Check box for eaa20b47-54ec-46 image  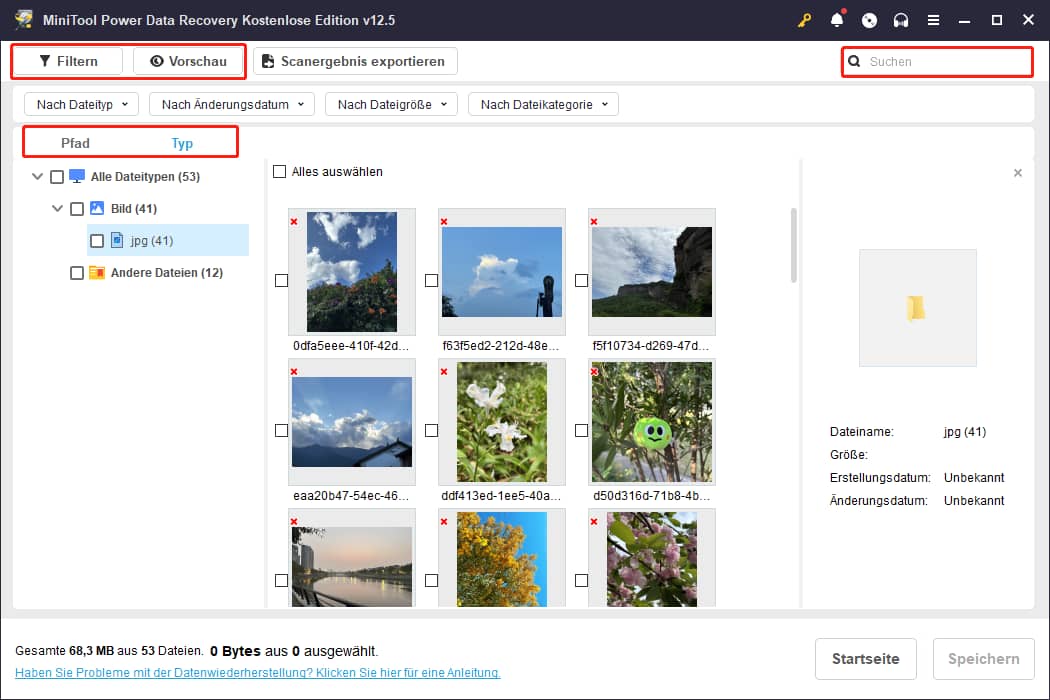pyautogui.click(x=281, y=431)
